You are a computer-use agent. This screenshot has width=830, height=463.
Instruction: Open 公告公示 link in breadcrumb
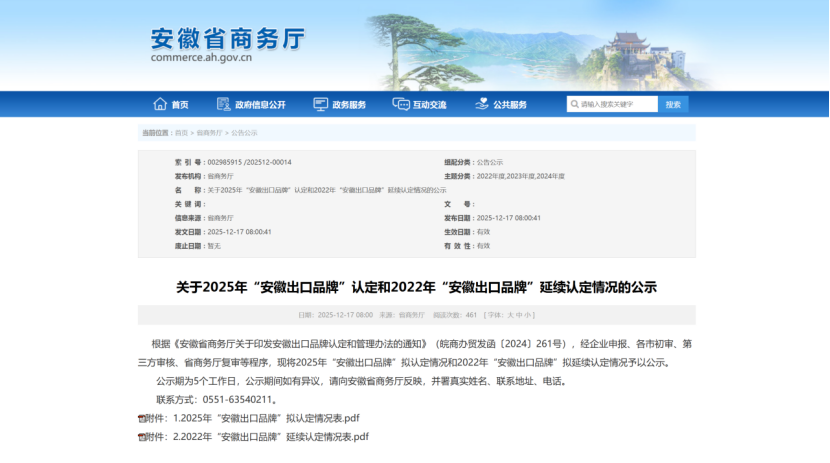click(244, 132)
